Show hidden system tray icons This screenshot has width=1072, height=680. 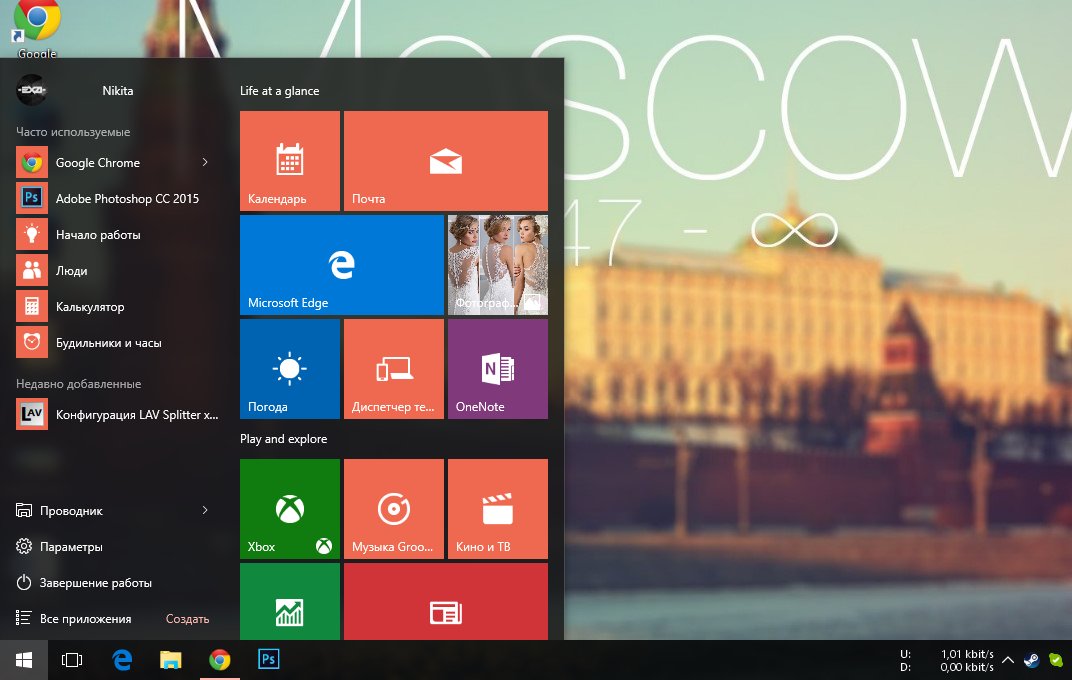point(1008,660)
